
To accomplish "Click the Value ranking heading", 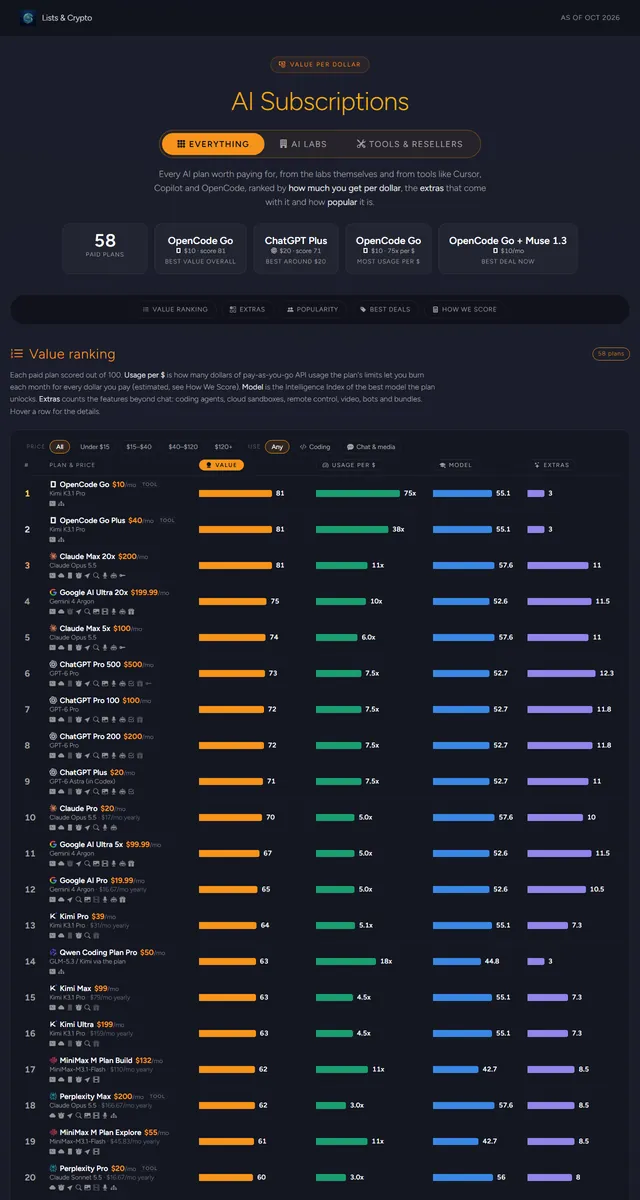I will pyautogui.click(x=72, y=354).
